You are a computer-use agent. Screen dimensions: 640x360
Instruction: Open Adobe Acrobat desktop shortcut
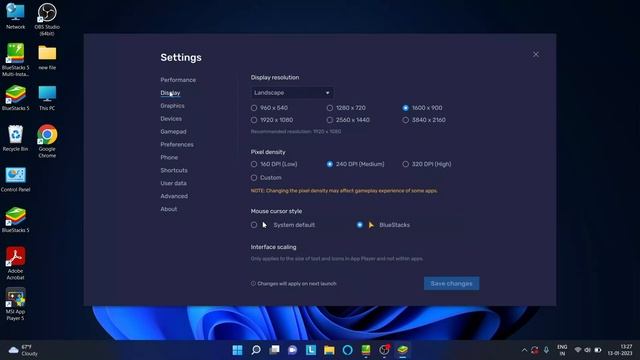tap(16, 263)
